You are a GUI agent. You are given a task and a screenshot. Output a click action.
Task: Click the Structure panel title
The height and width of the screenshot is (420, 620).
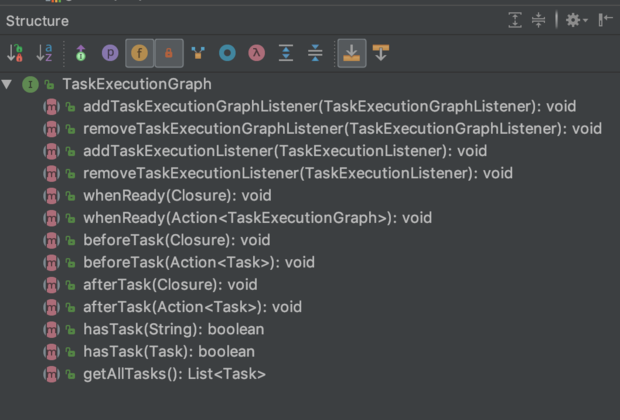[37, 21]
